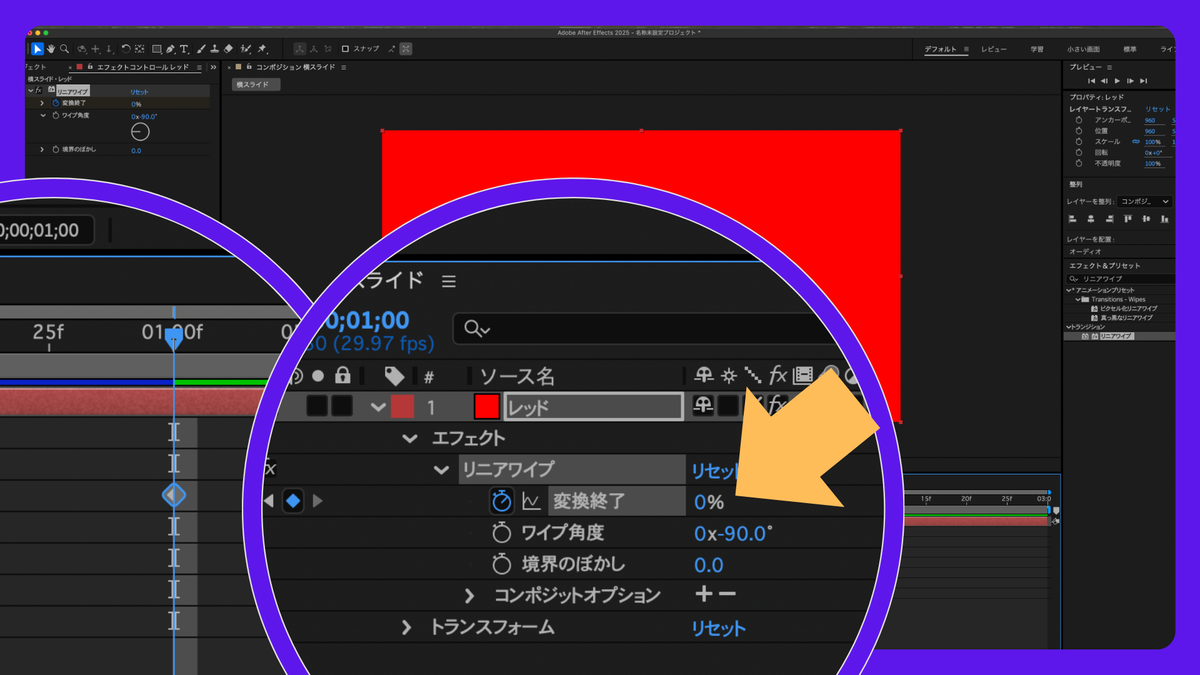Select the Type (T) tool
This screenshot has height=675, width=1200.
183,49
